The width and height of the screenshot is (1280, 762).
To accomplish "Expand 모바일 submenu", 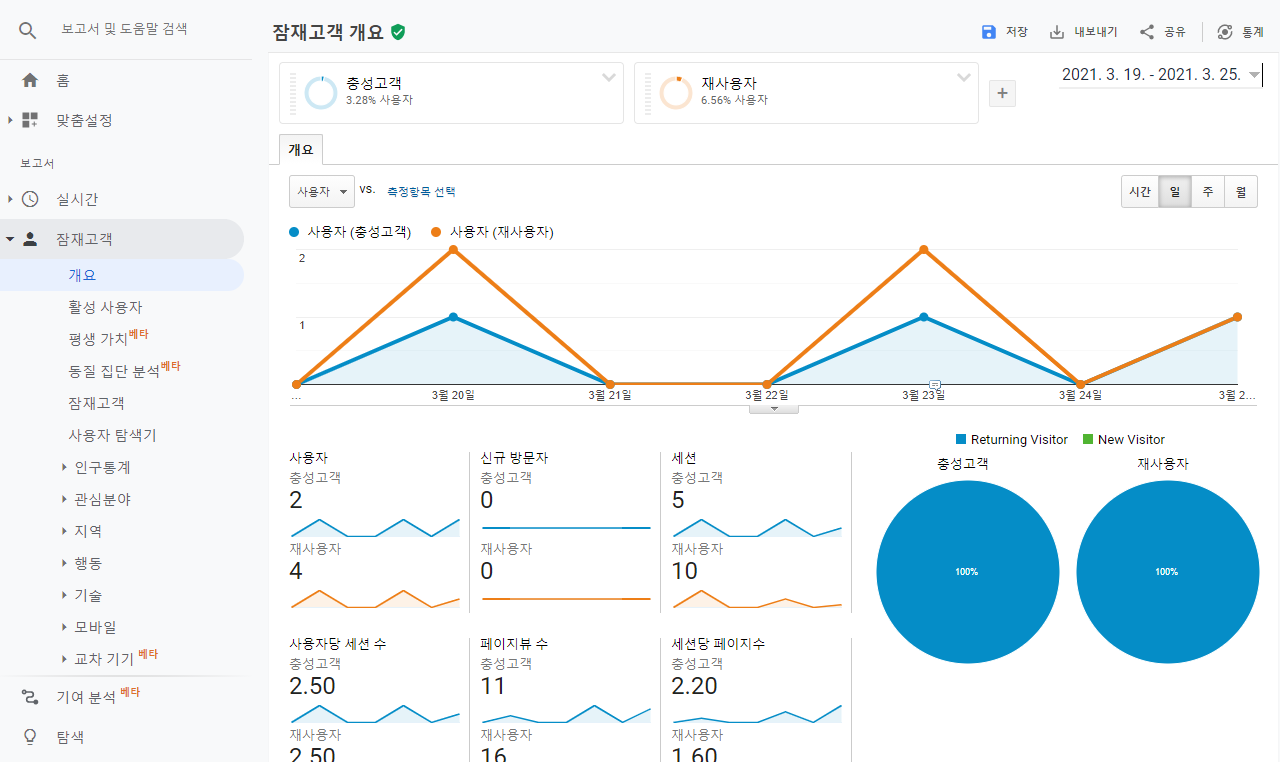I will point(64,627).
